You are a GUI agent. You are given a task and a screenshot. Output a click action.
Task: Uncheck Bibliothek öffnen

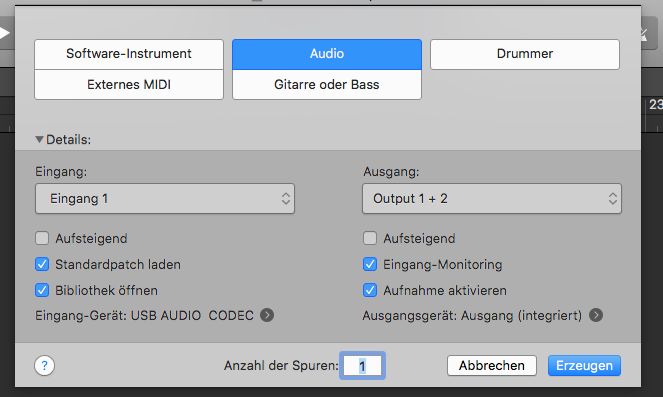(42, 290)
